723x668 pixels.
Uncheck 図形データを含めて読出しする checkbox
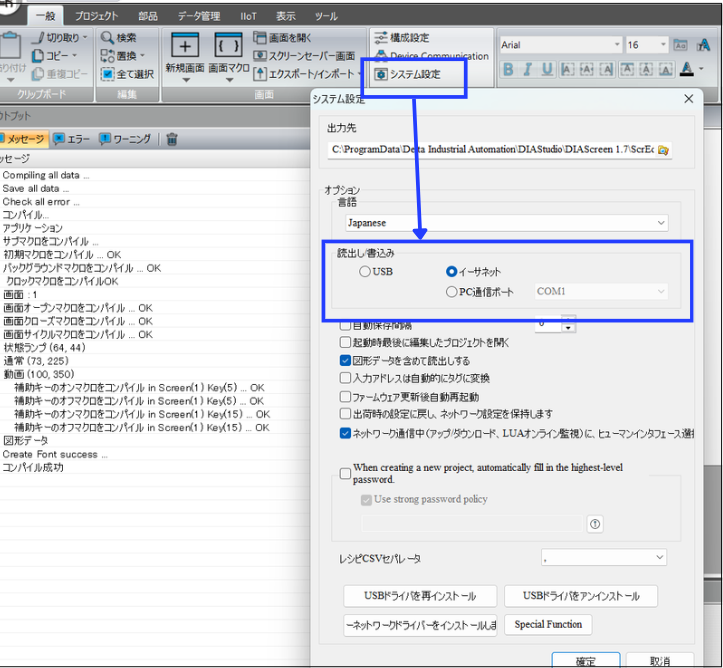click(346, 361)
